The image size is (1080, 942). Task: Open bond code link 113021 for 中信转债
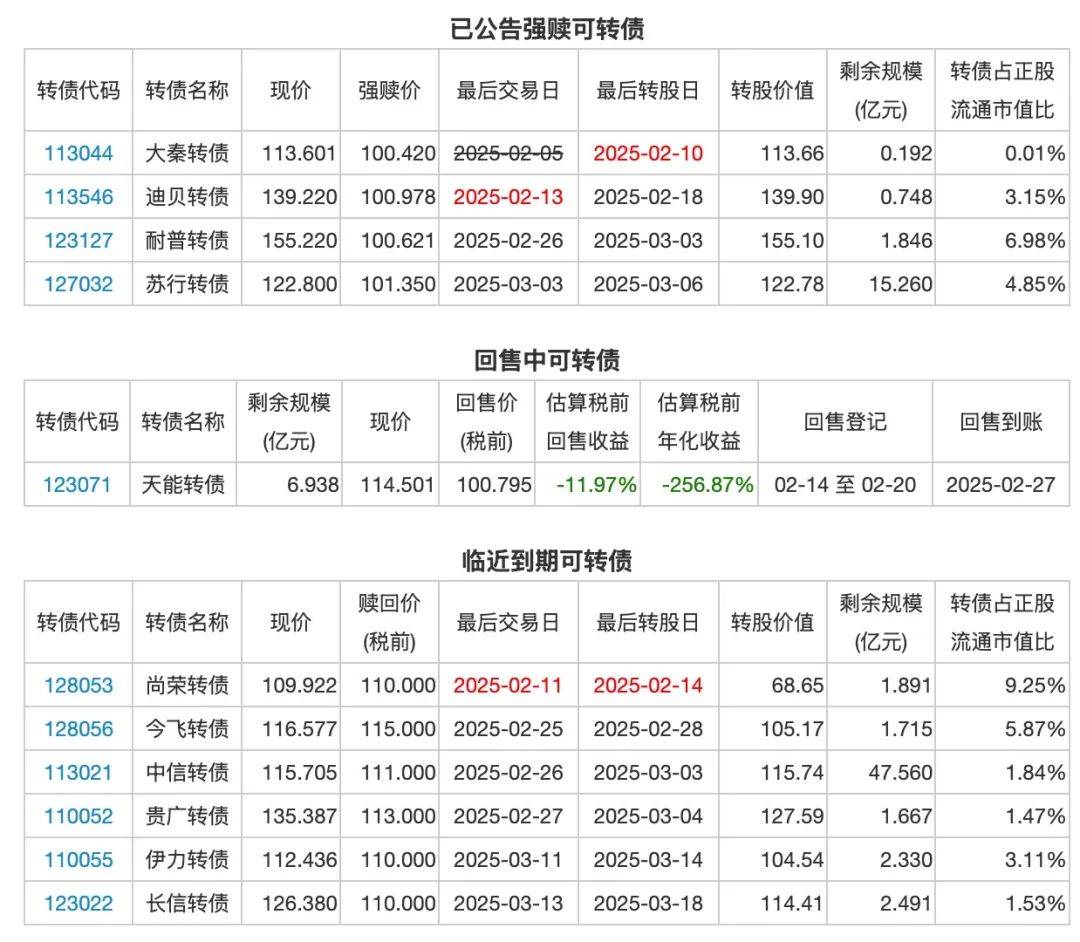coord(77,772)
